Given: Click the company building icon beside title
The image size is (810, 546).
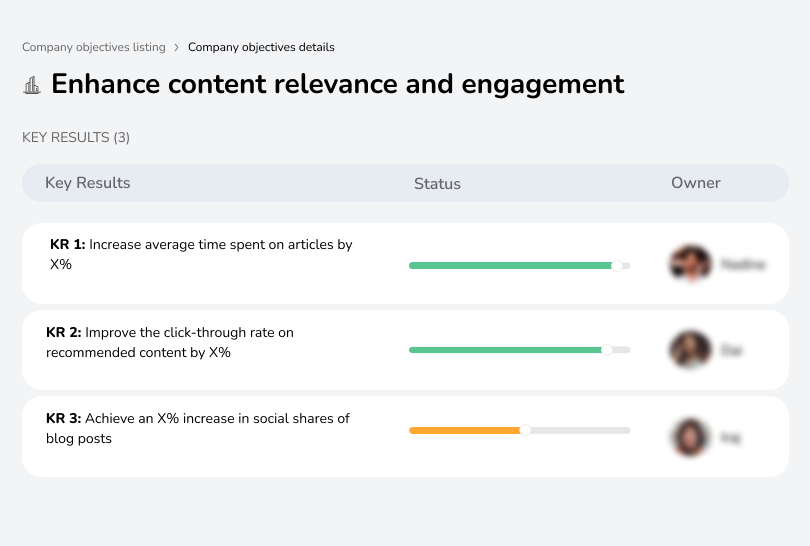Looking at the screenshot, I should [x=32, y=85].
